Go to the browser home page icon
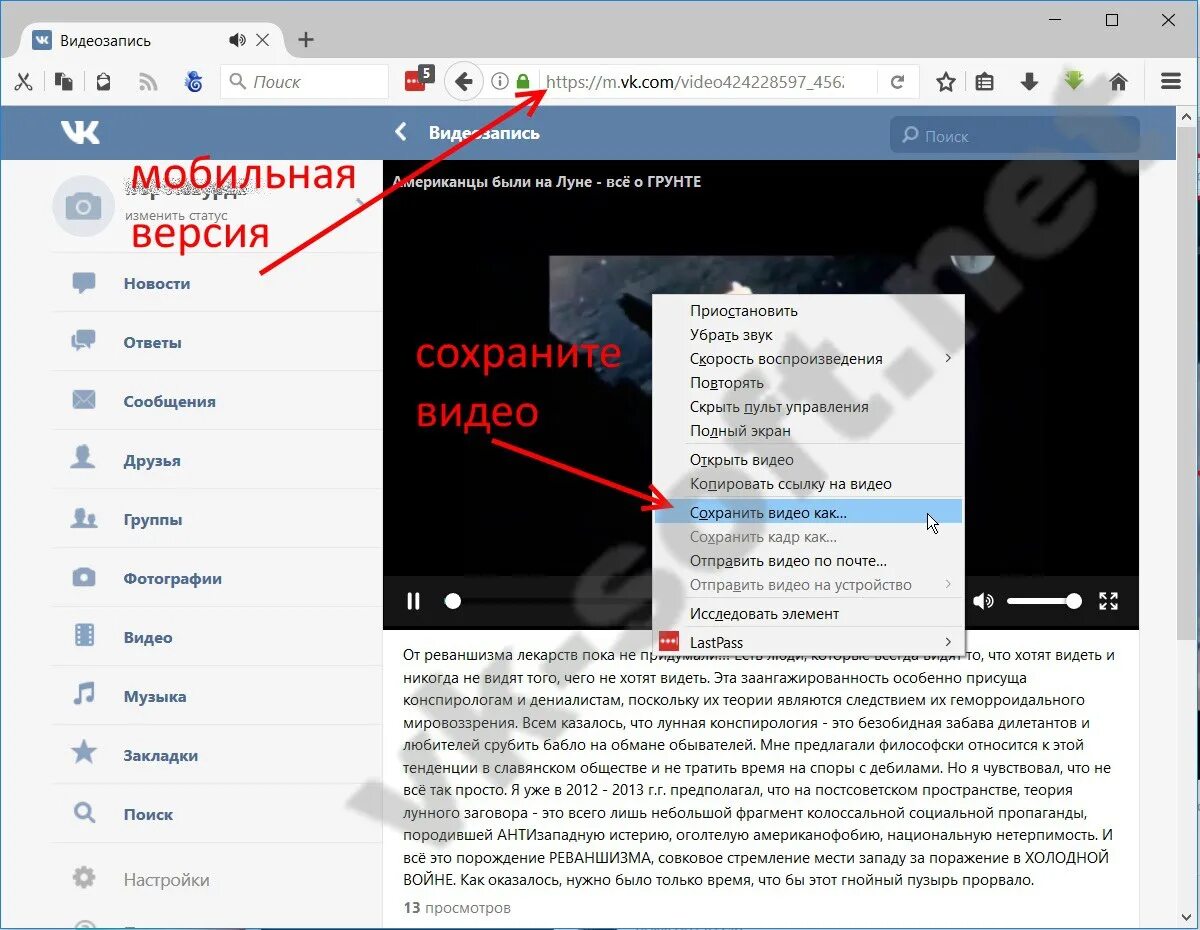Image resolution: width=1200 pixels, height=930 pixels. tap(1119, 82)
